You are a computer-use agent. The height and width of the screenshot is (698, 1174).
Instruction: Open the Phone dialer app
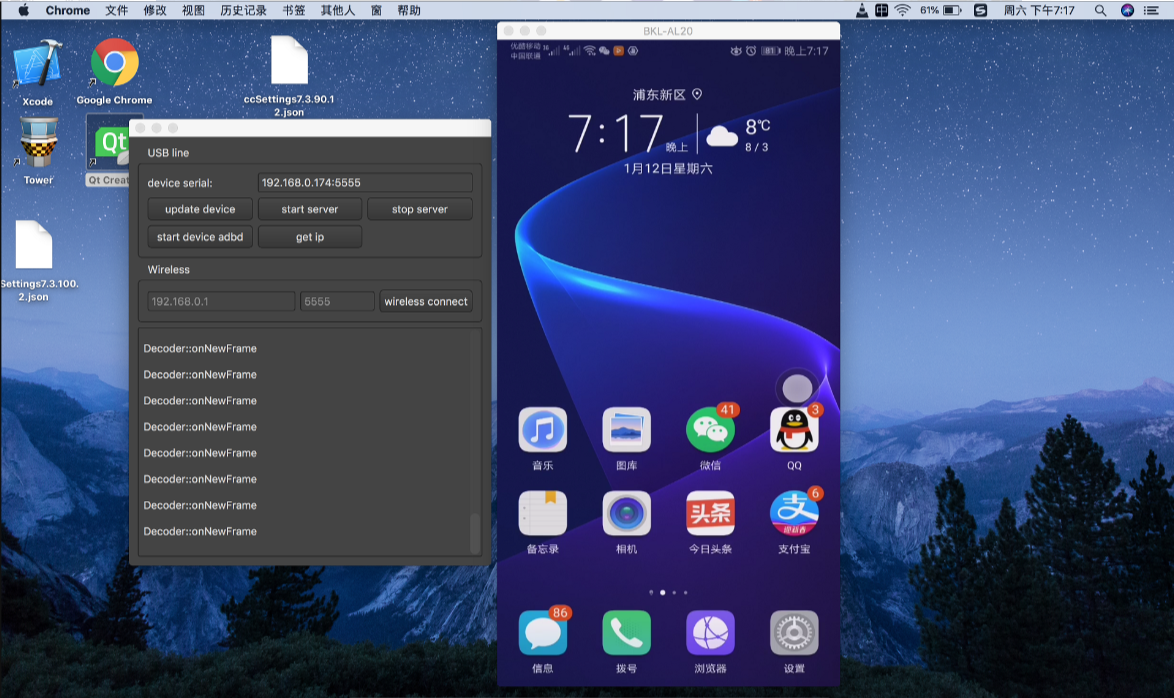pyautogui.click(x=627, y=634)
